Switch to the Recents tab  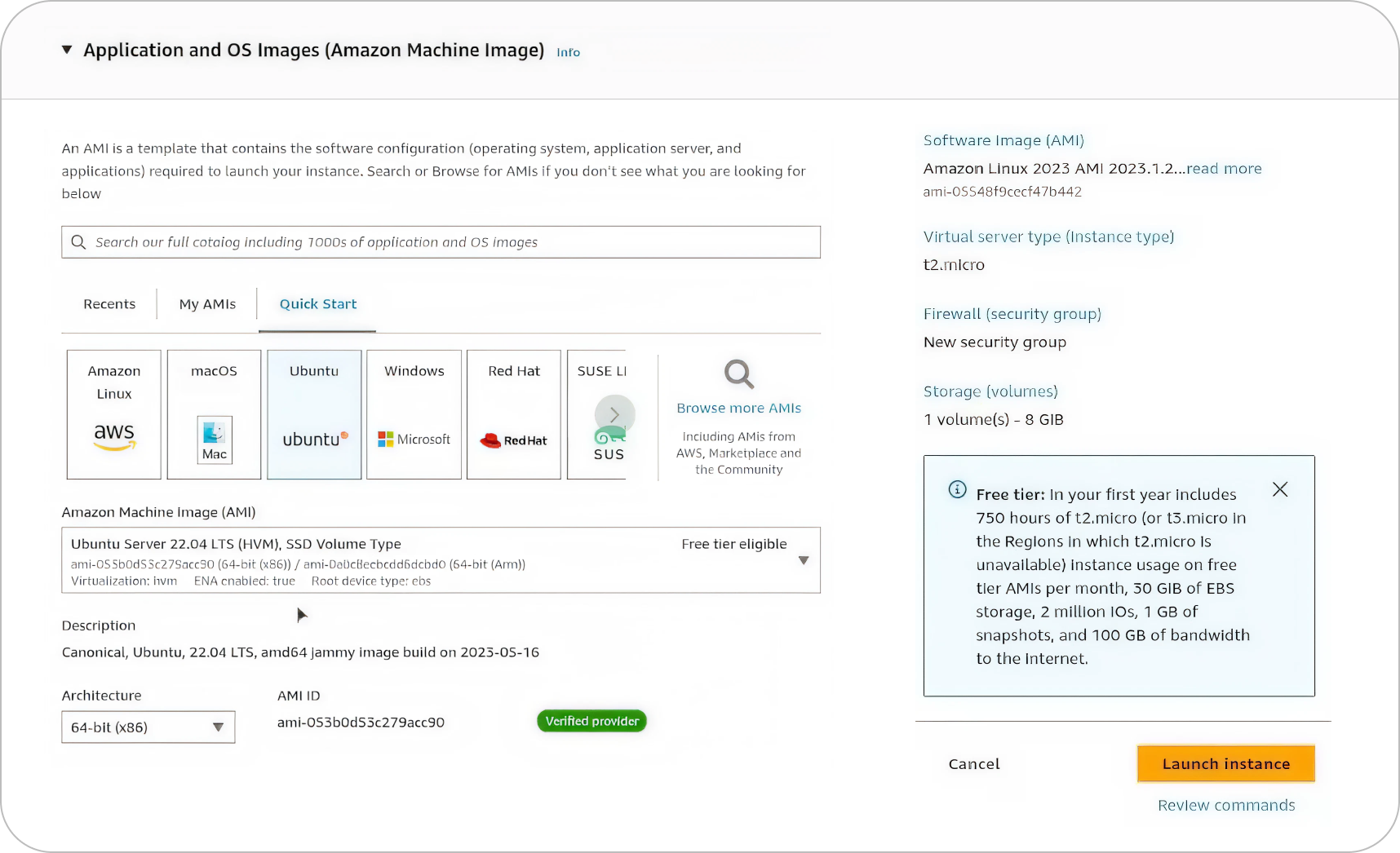click(109, 304)
